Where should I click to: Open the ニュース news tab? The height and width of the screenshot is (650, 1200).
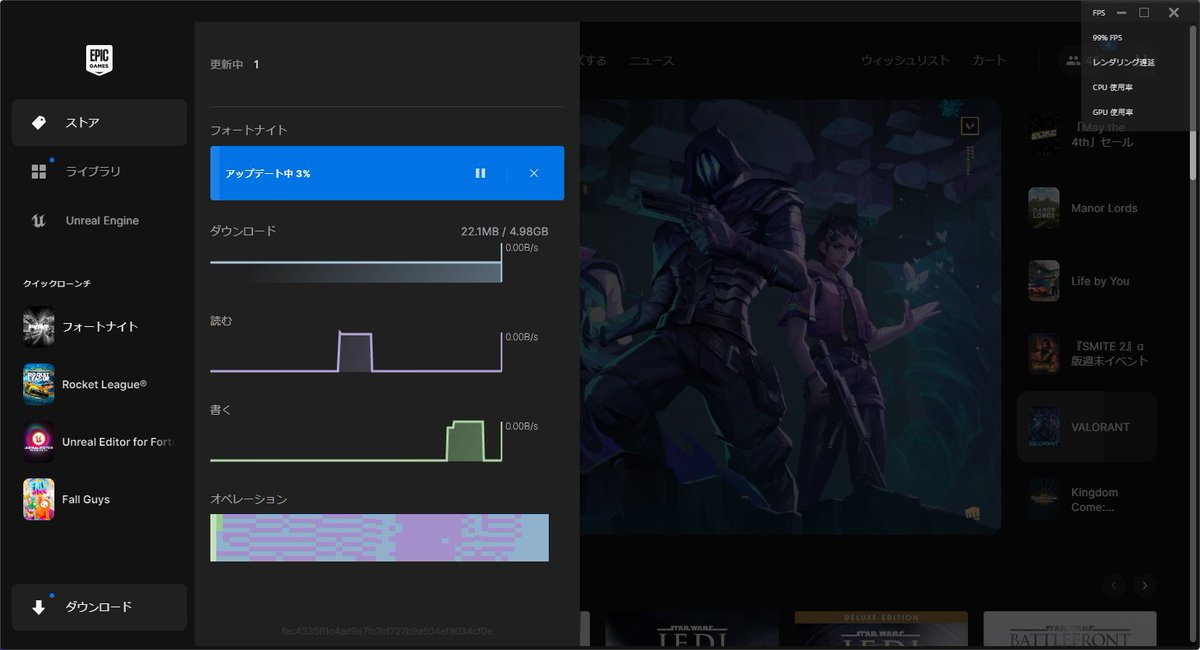coord(651,61)
